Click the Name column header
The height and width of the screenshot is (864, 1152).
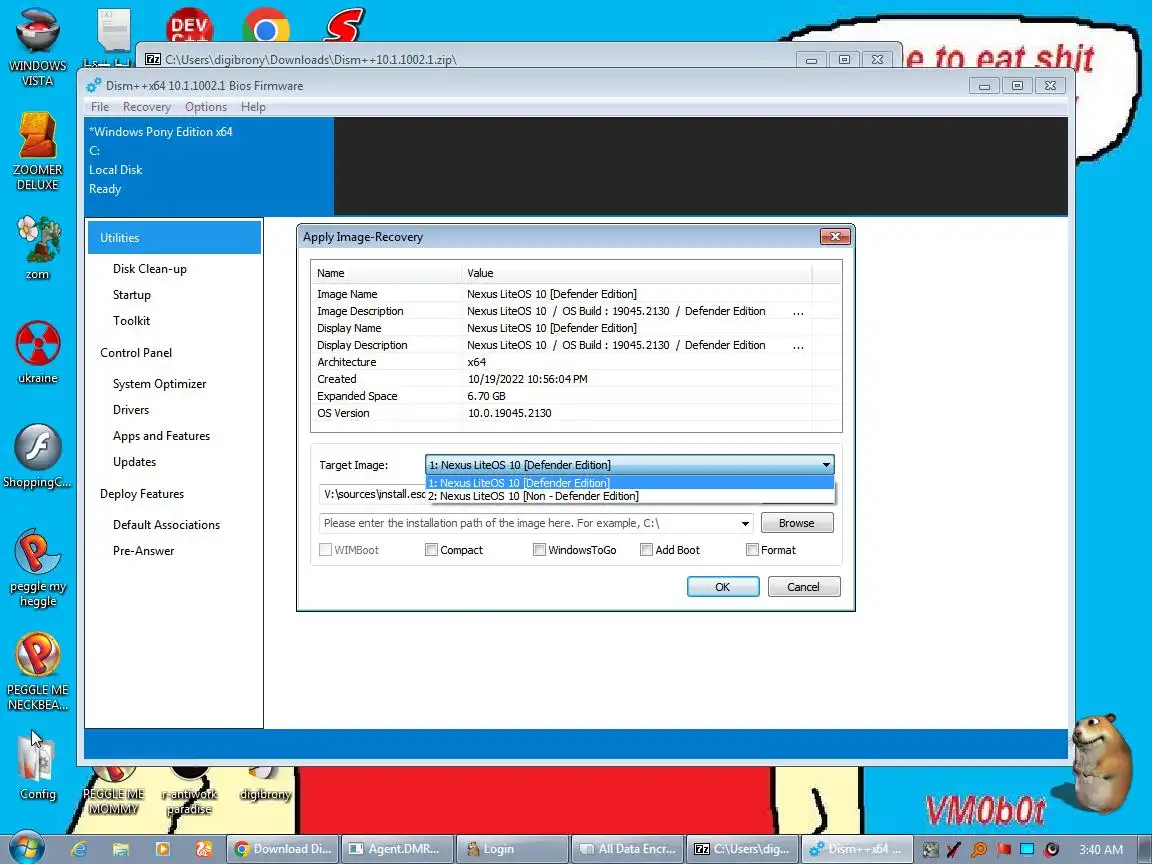tap(386, 273)
